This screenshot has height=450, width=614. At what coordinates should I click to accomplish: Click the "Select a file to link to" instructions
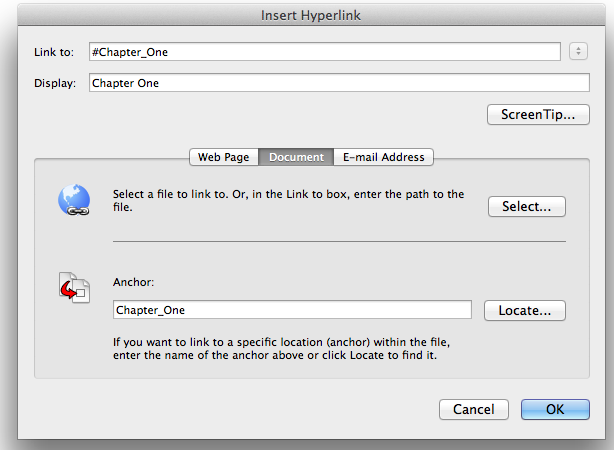click(289, 201)
